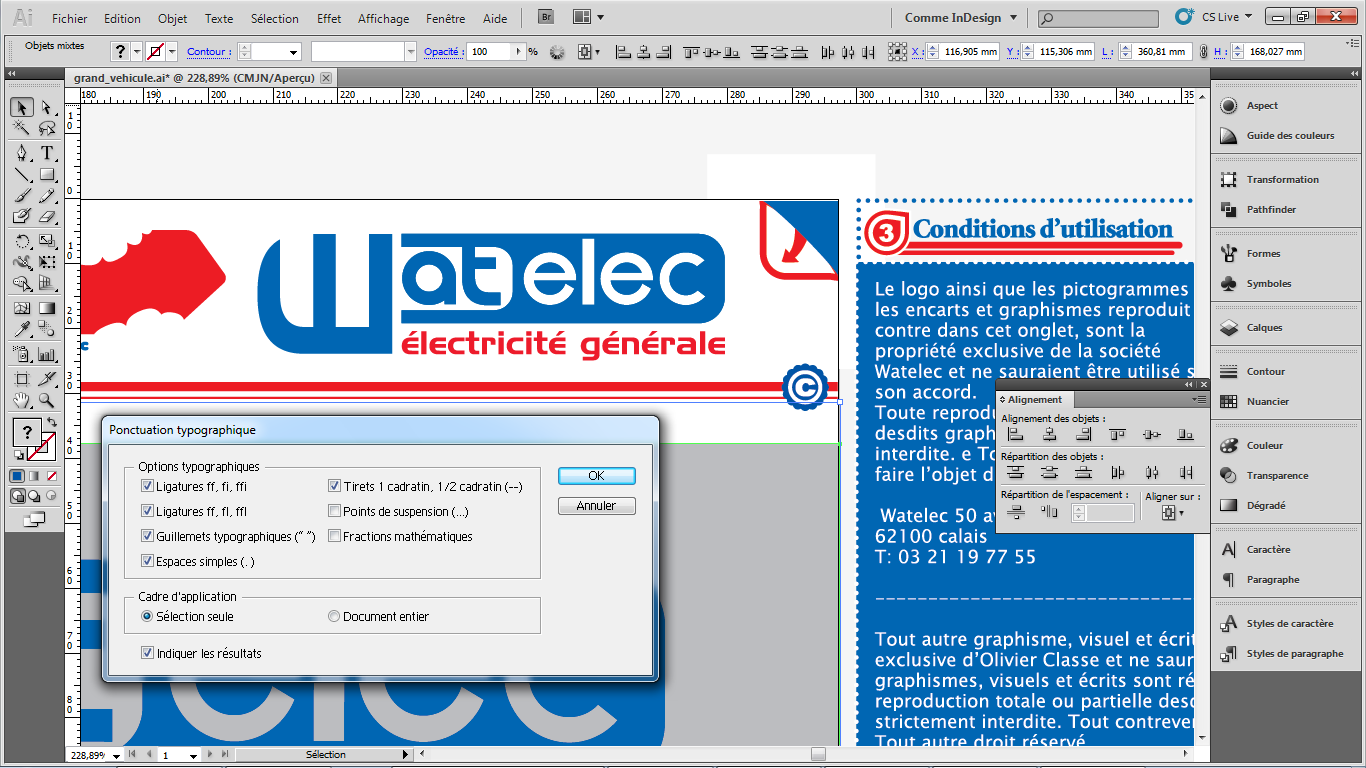The image size is (1366, 768).
Task: Open the fill color dropdown arrow in control bar
Action: (x=136, y=52)
